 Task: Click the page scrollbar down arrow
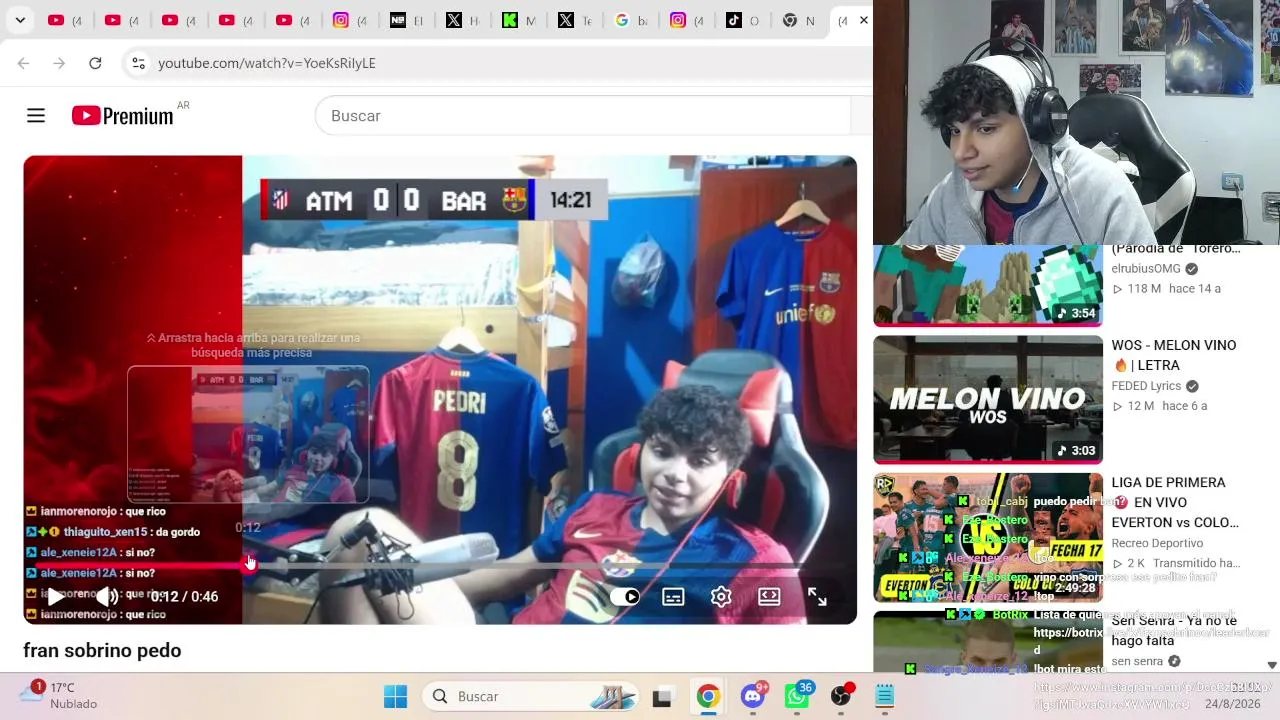coord(1272,665)
